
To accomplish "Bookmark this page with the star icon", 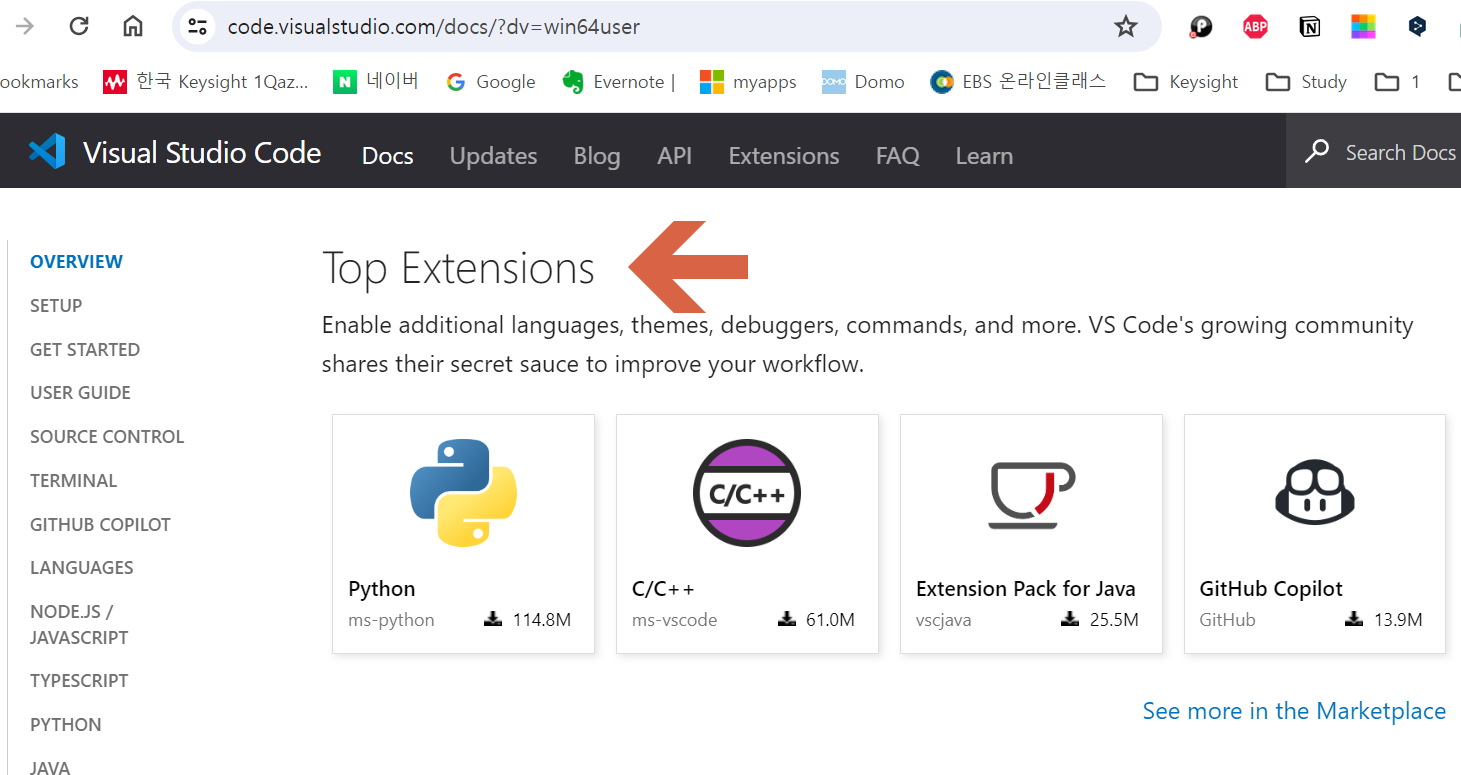I will pos(1126,27).
